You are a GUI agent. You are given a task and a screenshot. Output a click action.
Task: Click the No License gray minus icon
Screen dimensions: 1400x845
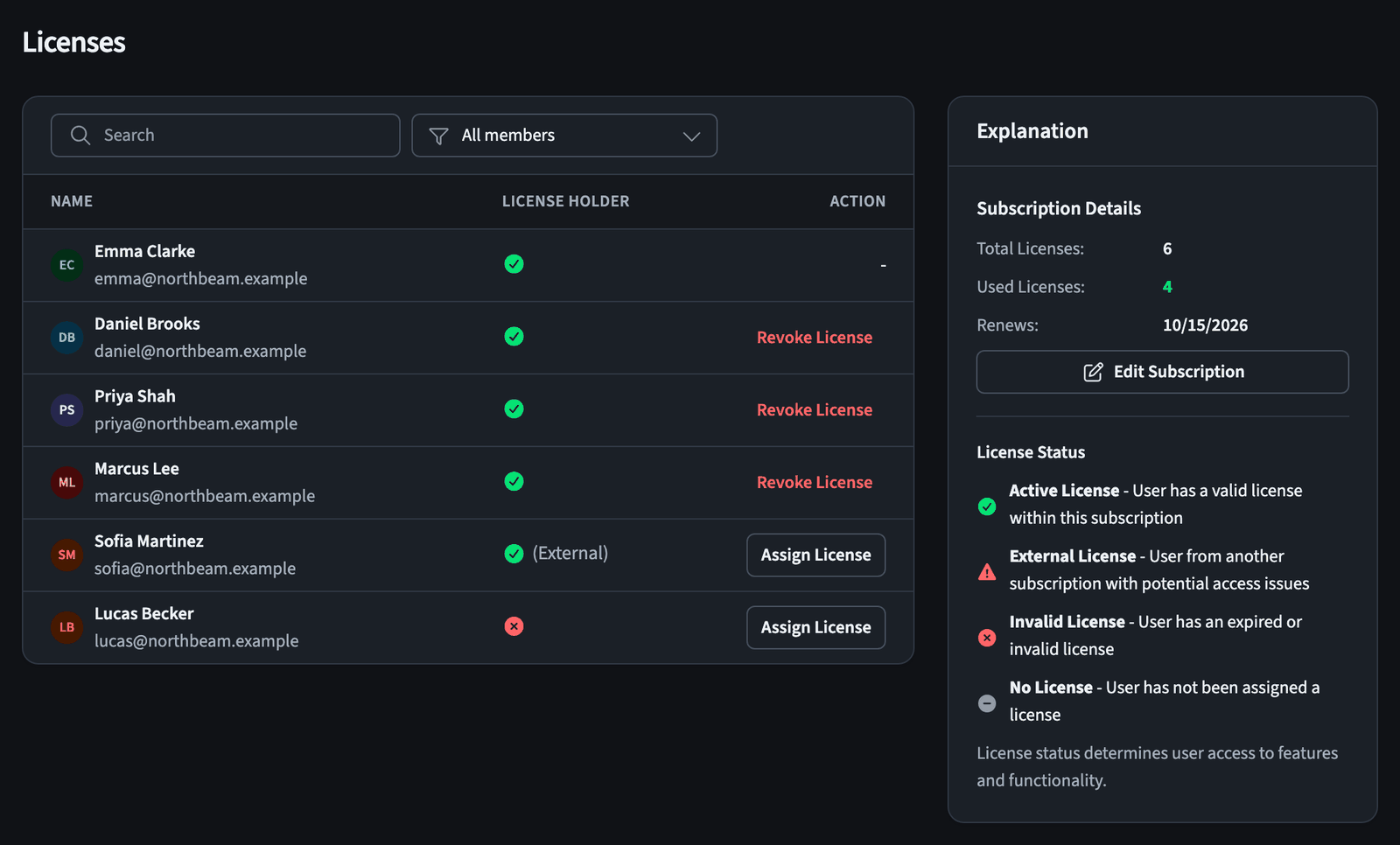pyautogui.click(x=987, y=703)
